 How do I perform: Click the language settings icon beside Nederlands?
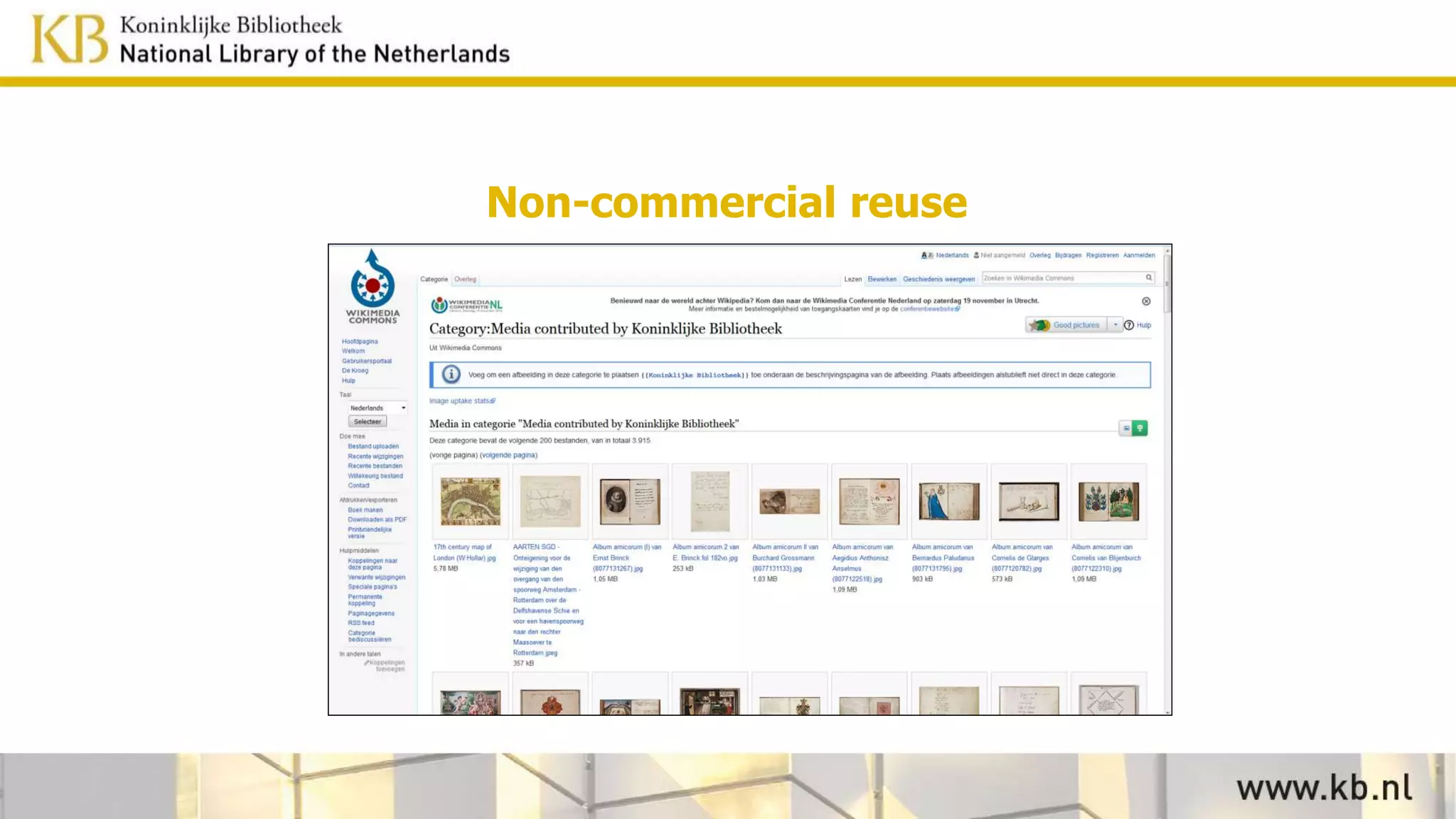[927, 255]
